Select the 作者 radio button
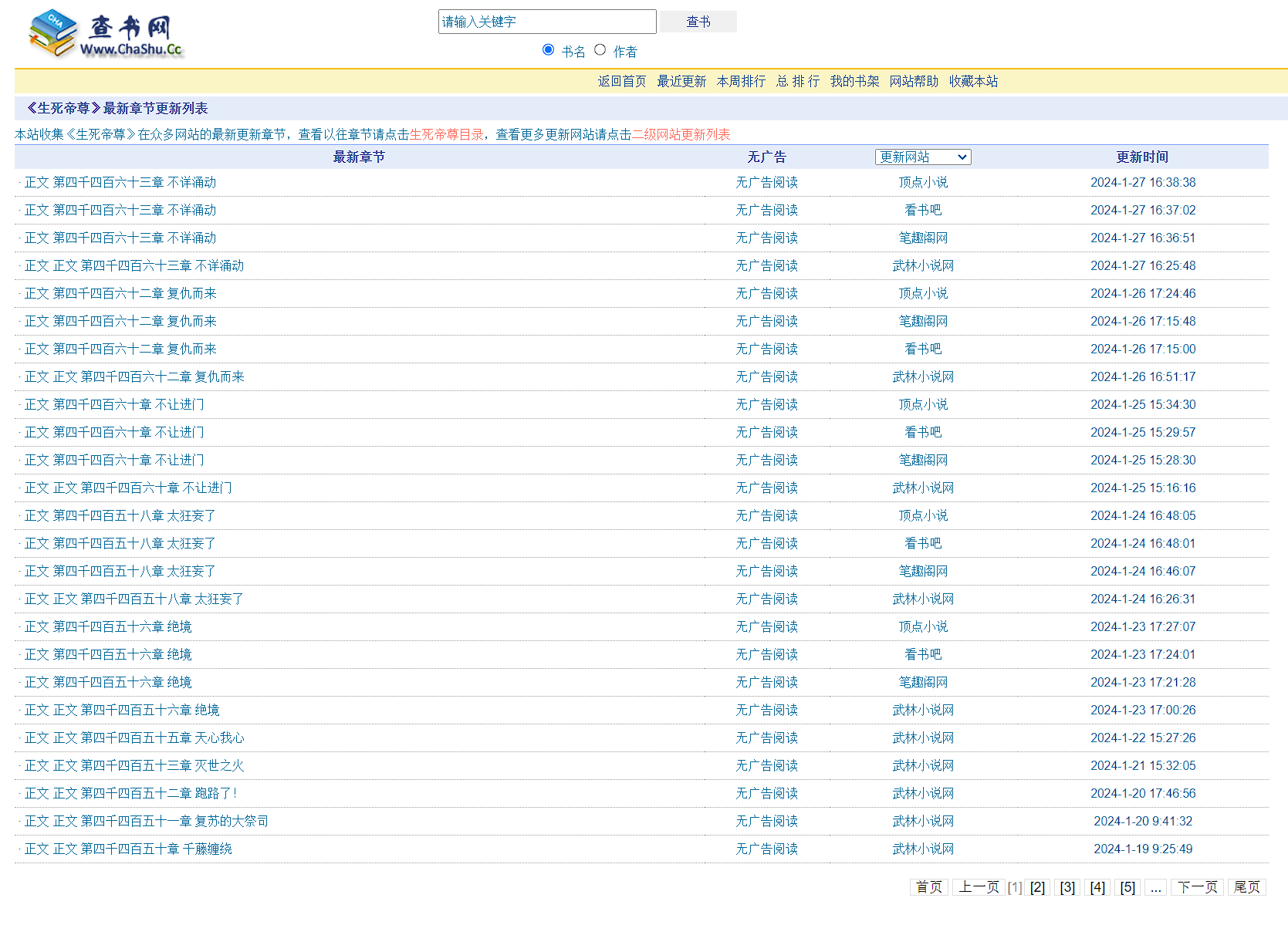This screenshot has width=1288, height=925. click(600, 50)
